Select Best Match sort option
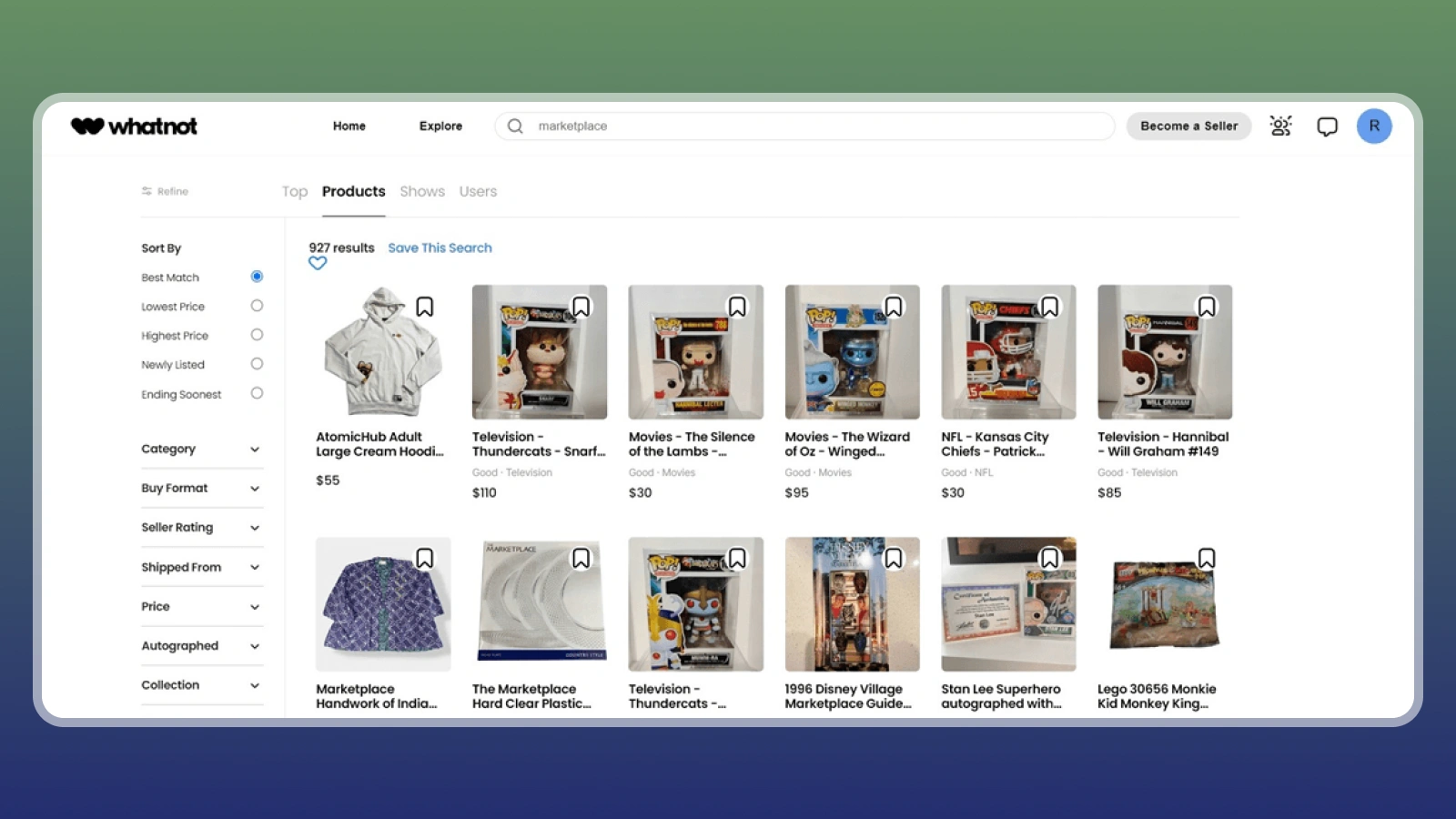 (257, 277)
